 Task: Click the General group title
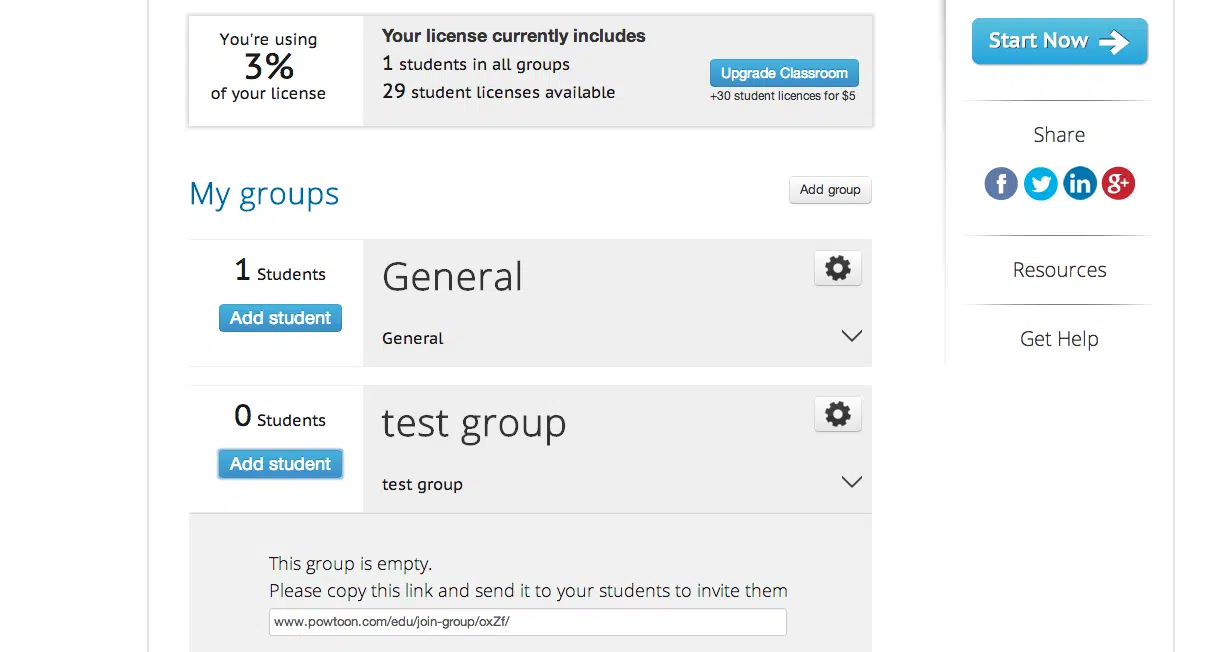[x=452, y=277]
